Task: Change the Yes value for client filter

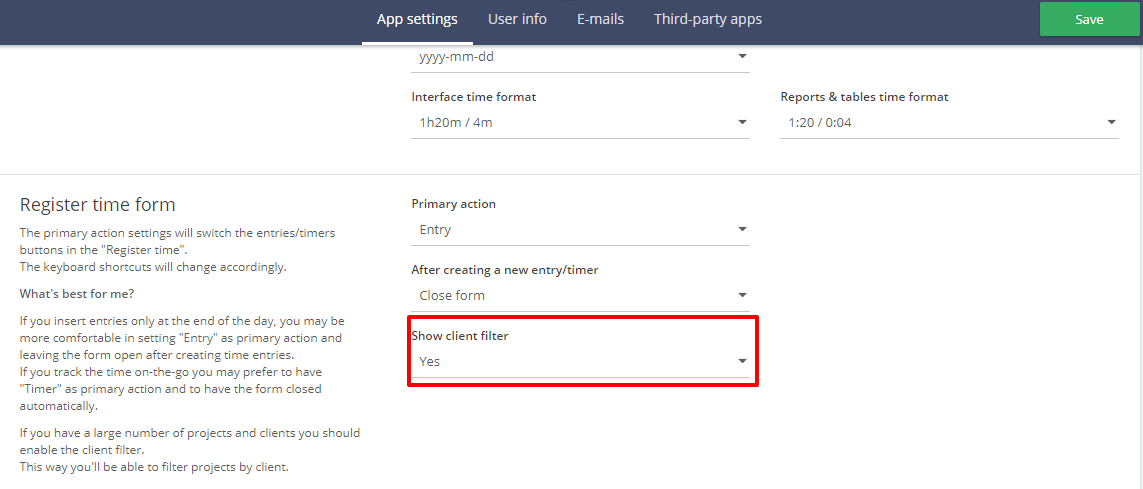Action: click(x=580, y=361)
